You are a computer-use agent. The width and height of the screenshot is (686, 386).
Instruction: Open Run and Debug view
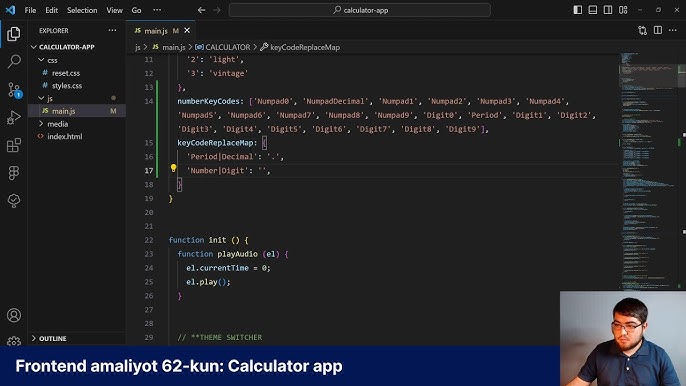14,117
